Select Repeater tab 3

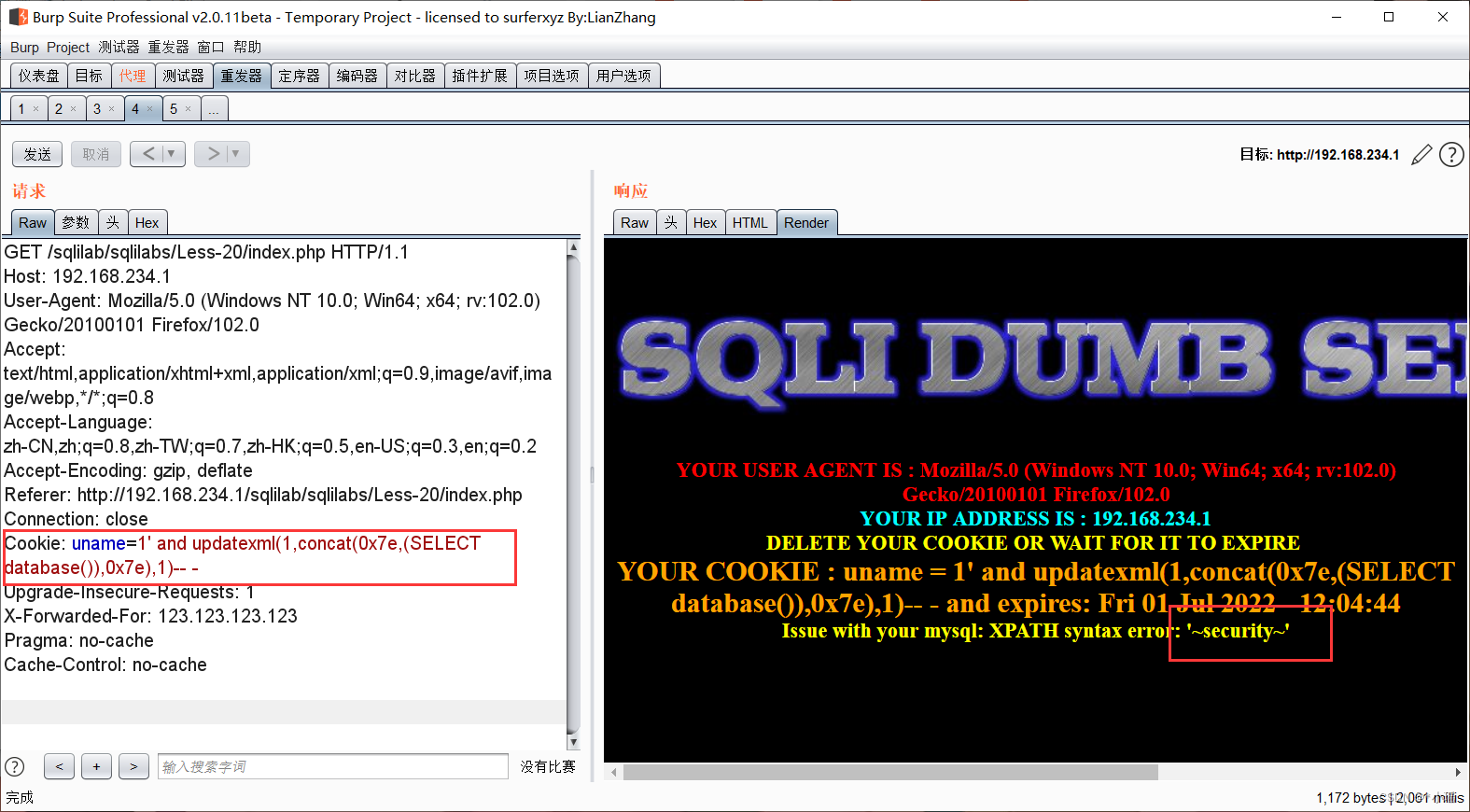97,109
